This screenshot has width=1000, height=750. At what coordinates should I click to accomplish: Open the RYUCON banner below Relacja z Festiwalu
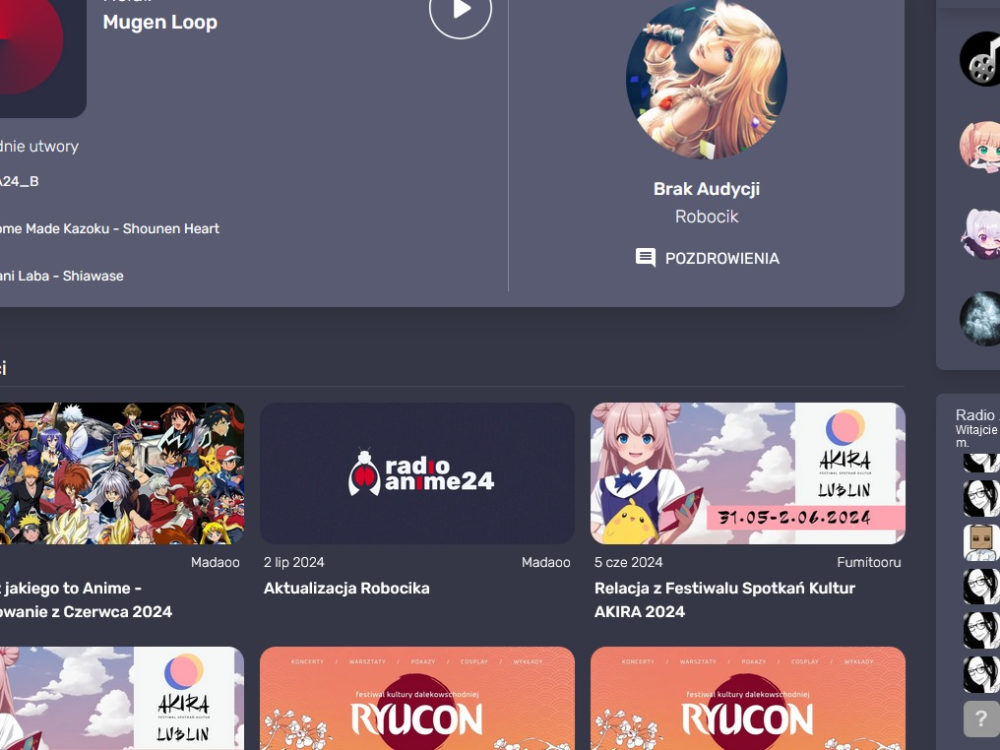click(747, 698)
